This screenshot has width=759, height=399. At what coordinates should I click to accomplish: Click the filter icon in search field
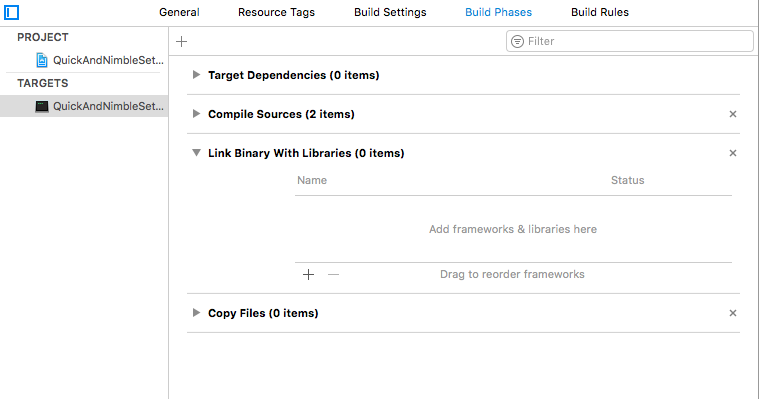[517, 42]
